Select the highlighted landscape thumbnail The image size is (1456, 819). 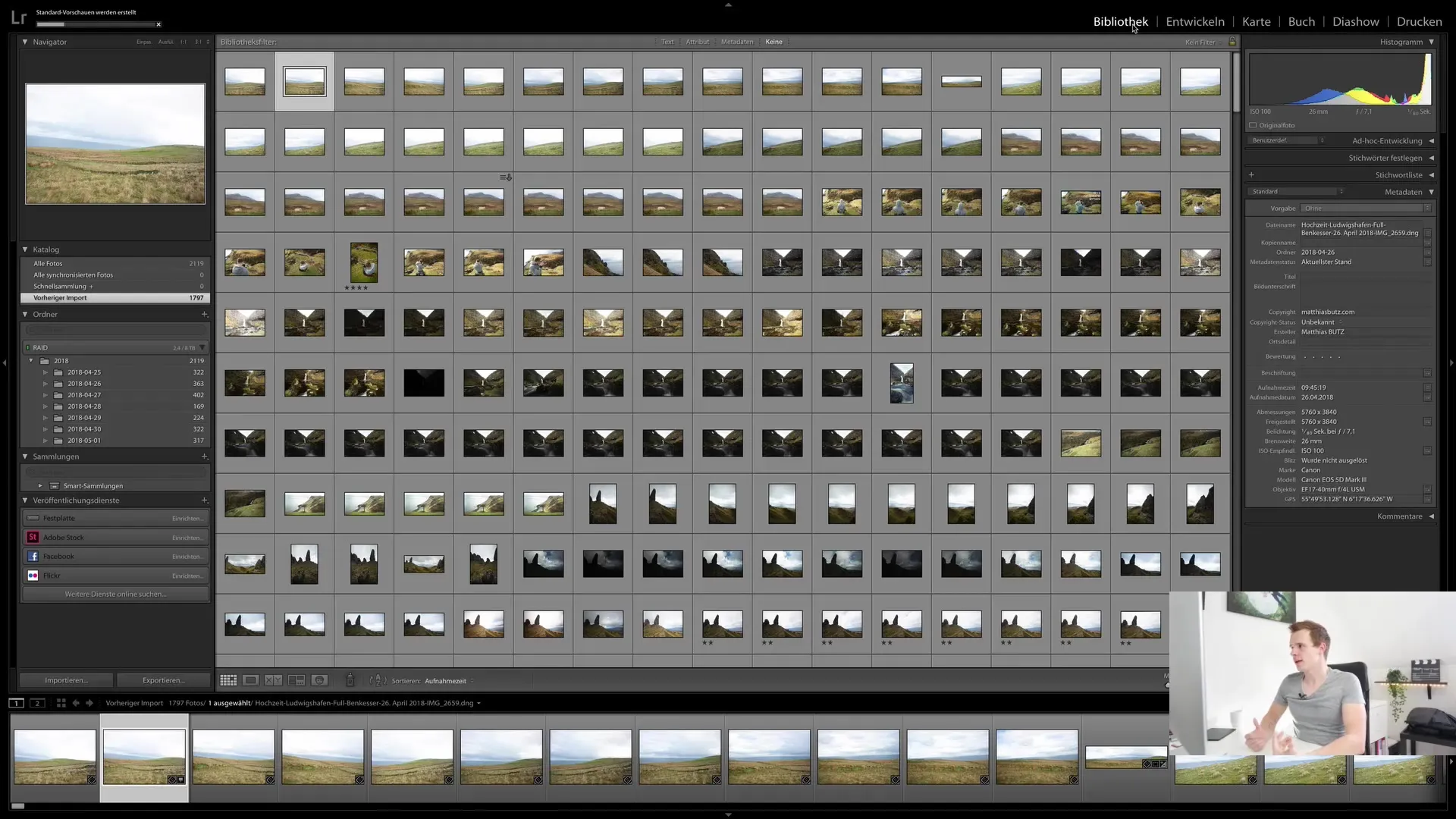303,81
